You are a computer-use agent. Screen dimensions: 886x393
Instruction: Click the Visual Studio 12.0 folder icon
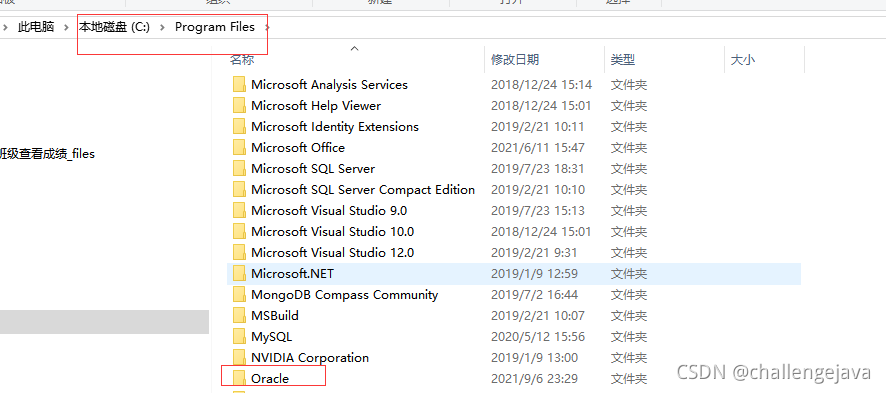239,252
